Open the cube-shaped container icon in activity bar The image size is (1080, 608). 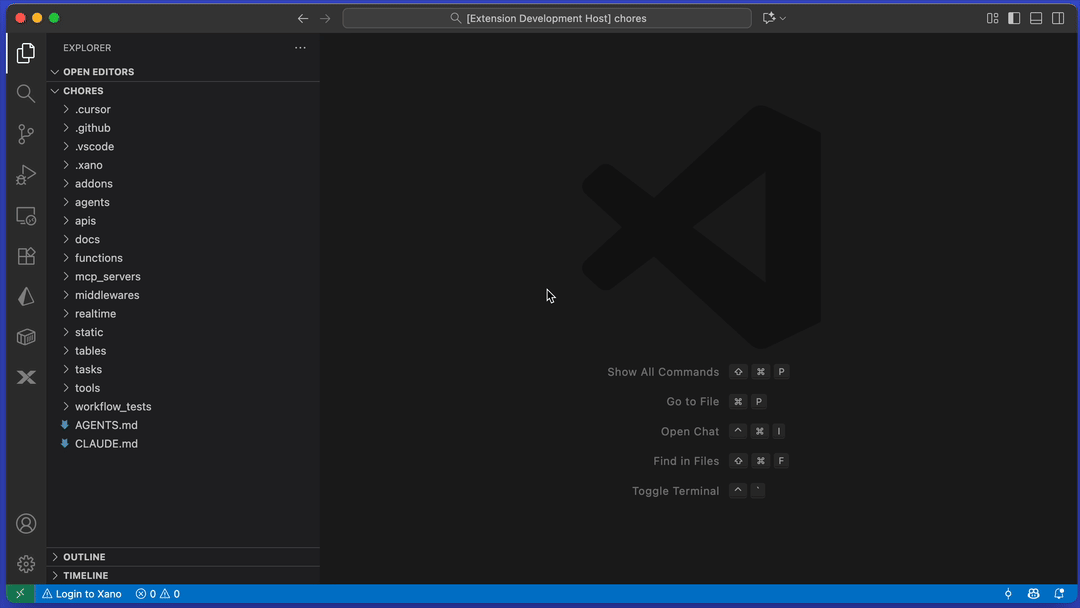click(26, 337)
